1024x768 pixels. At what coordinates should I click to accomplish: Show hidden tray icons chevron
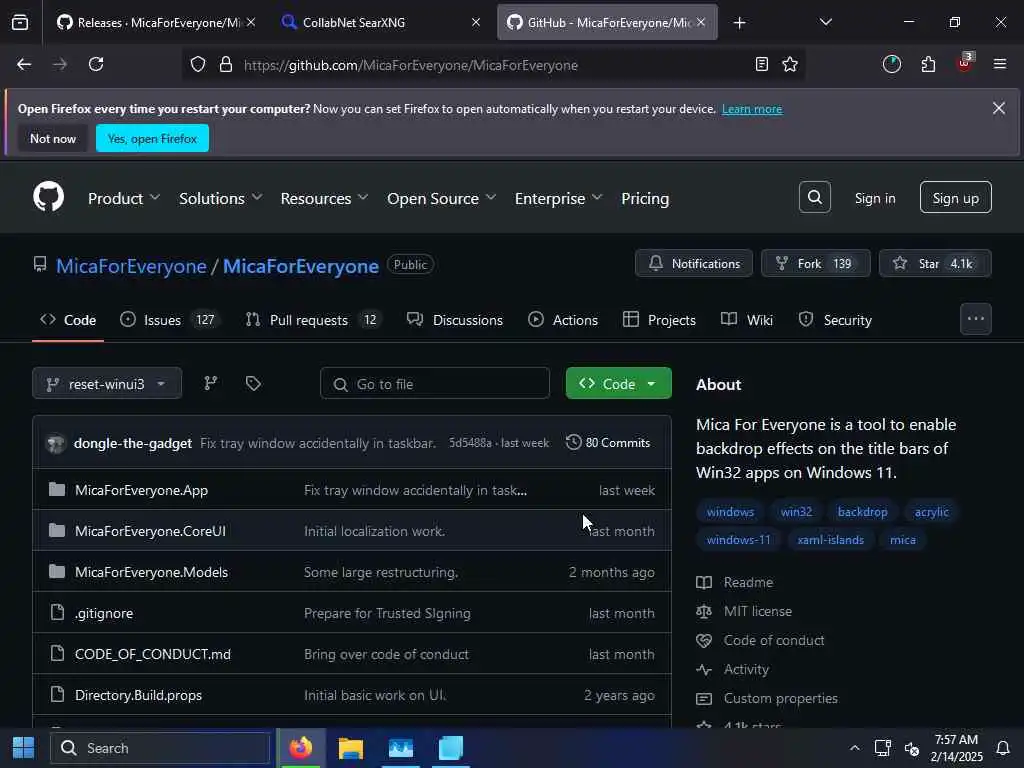854,748
